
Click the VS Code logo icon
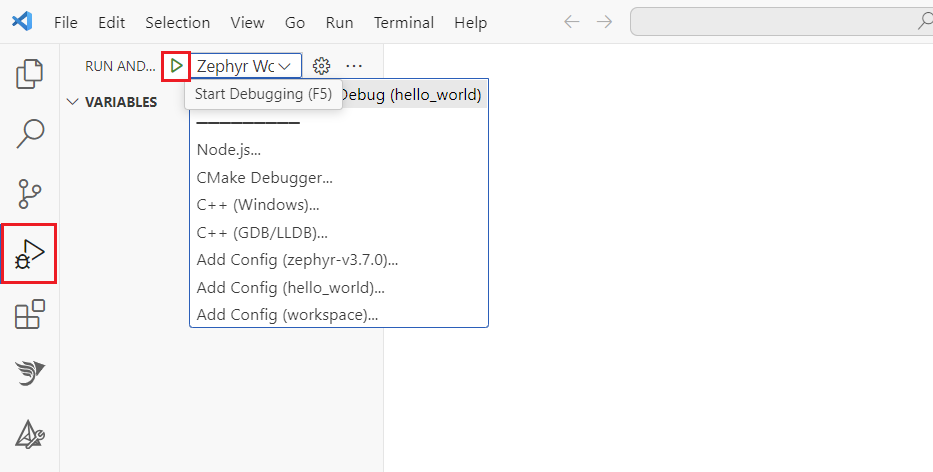[x=22, y=22]
